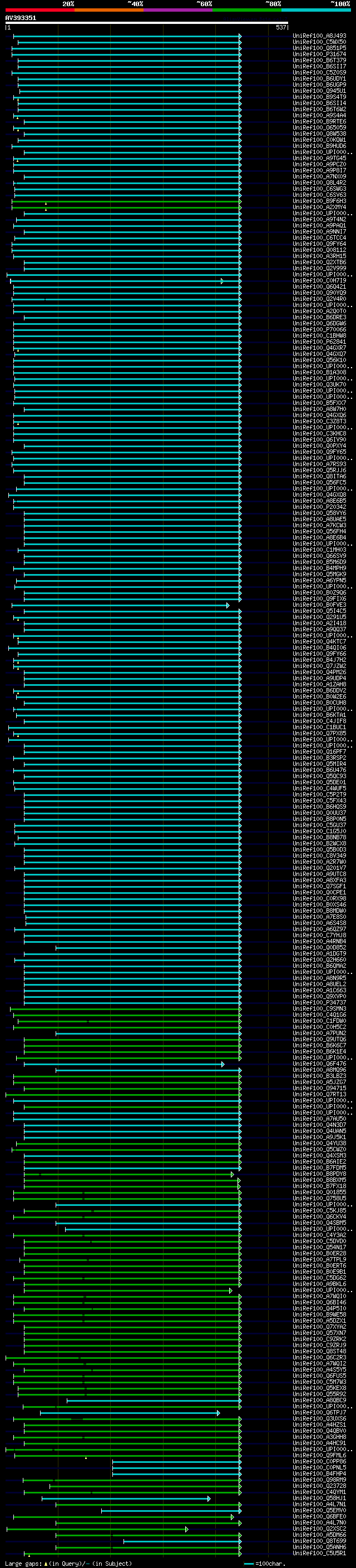Open entry UniRef100_A9TG45
Image resolution: width=356 pixels, height=1568 pixels.
pos(319,159)
